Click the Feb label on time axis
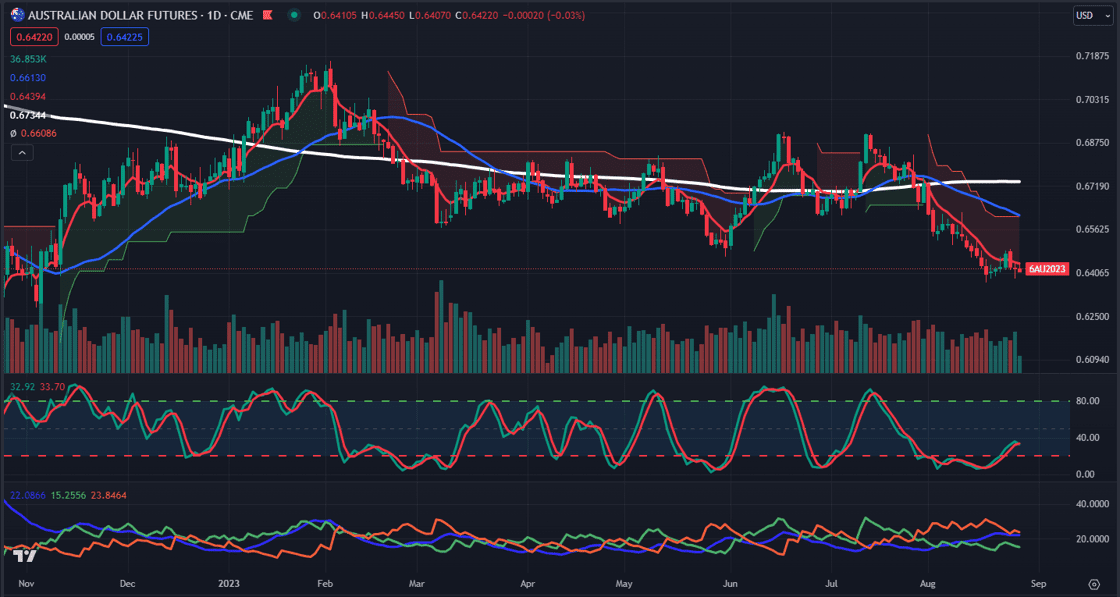 pyautogui.click(x=325, y=582)
